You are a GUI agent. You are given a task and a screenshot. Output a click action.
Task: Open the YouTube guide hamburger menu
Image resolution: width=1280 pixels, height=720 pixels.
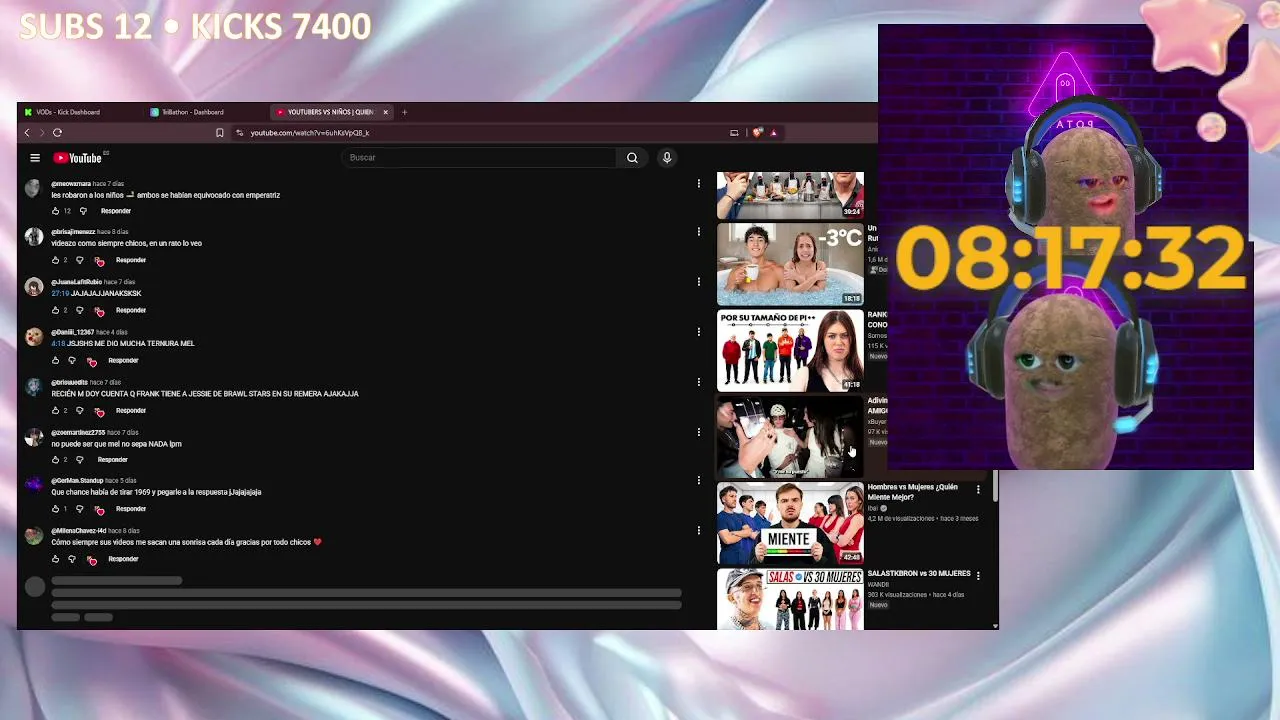click(x=35, y=158)
